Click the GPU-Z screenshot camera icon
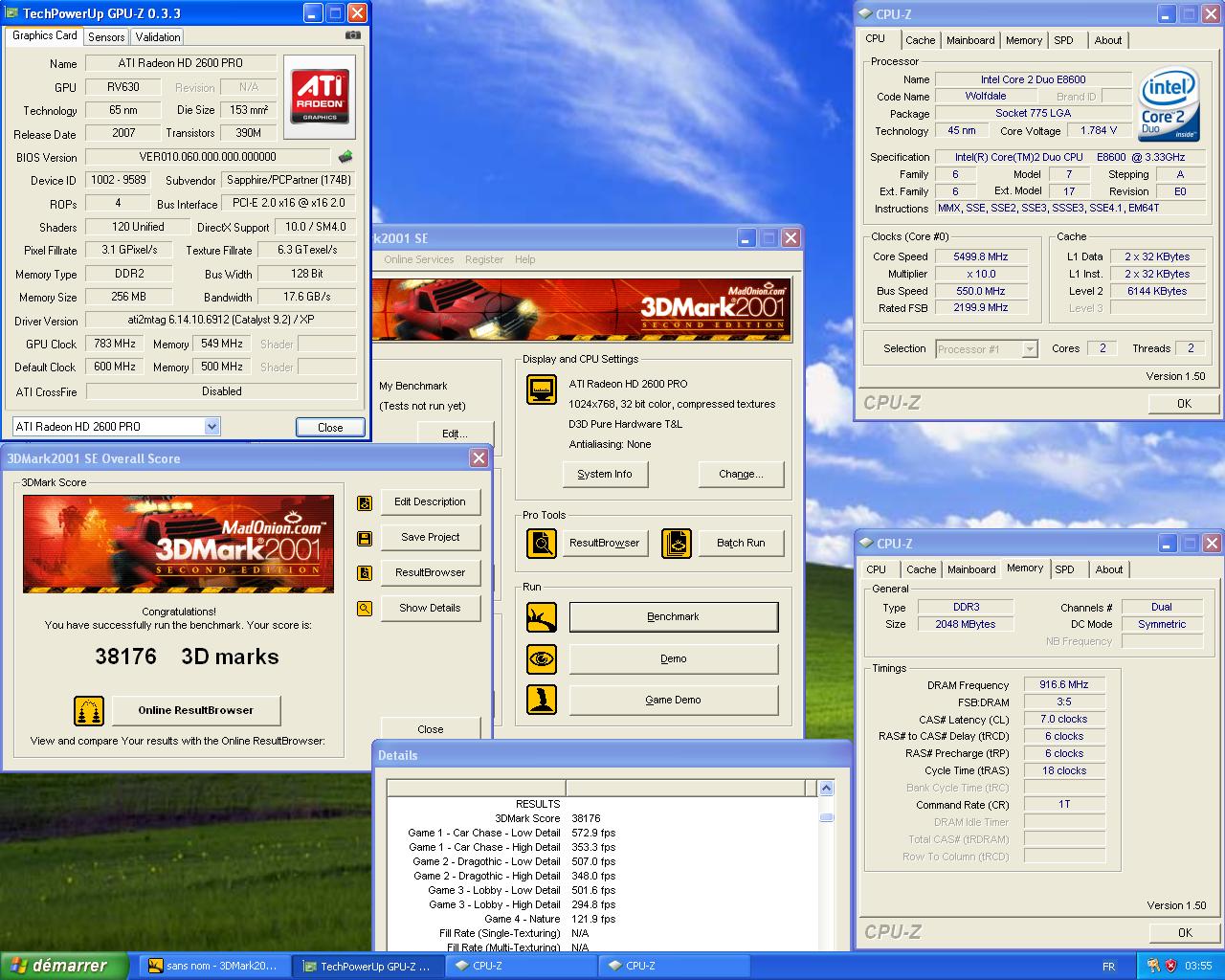This screenshot has width=1225, height=980. click(353, 35)
